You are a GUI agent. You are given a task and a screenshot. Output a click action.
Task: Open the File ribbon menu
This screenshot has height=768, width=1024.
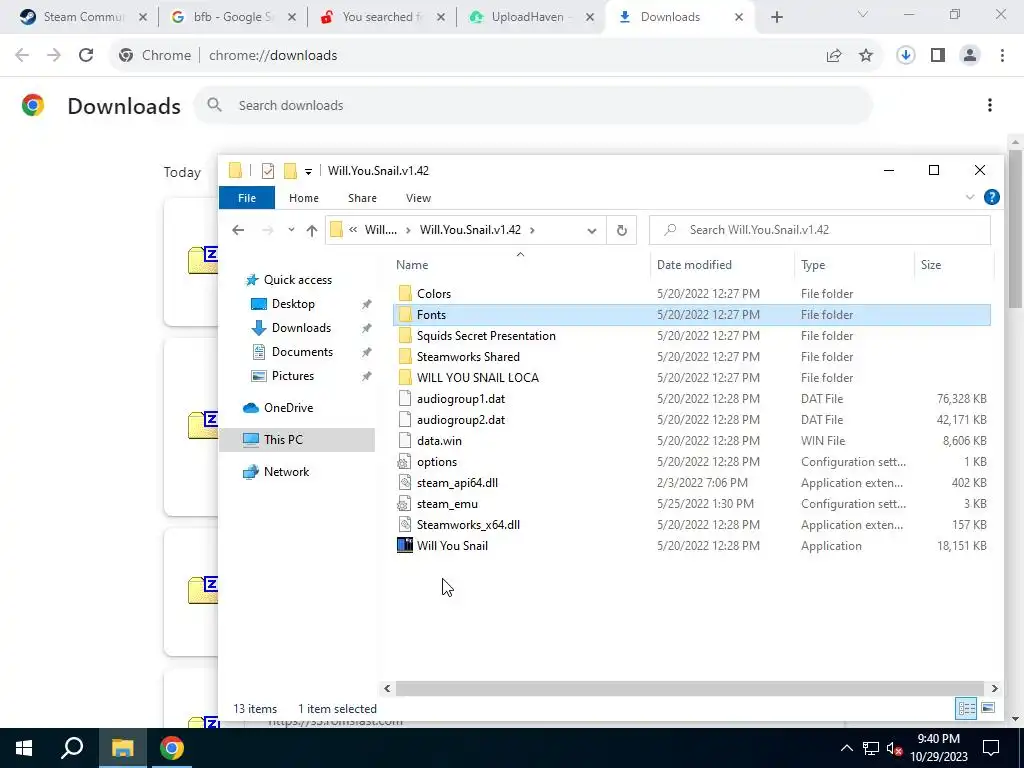[x=247, y=198]
